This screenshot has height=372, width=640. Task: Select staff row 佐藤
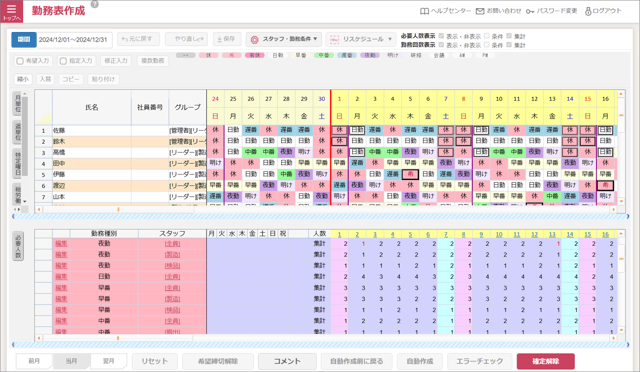click(x=121, y=131)
